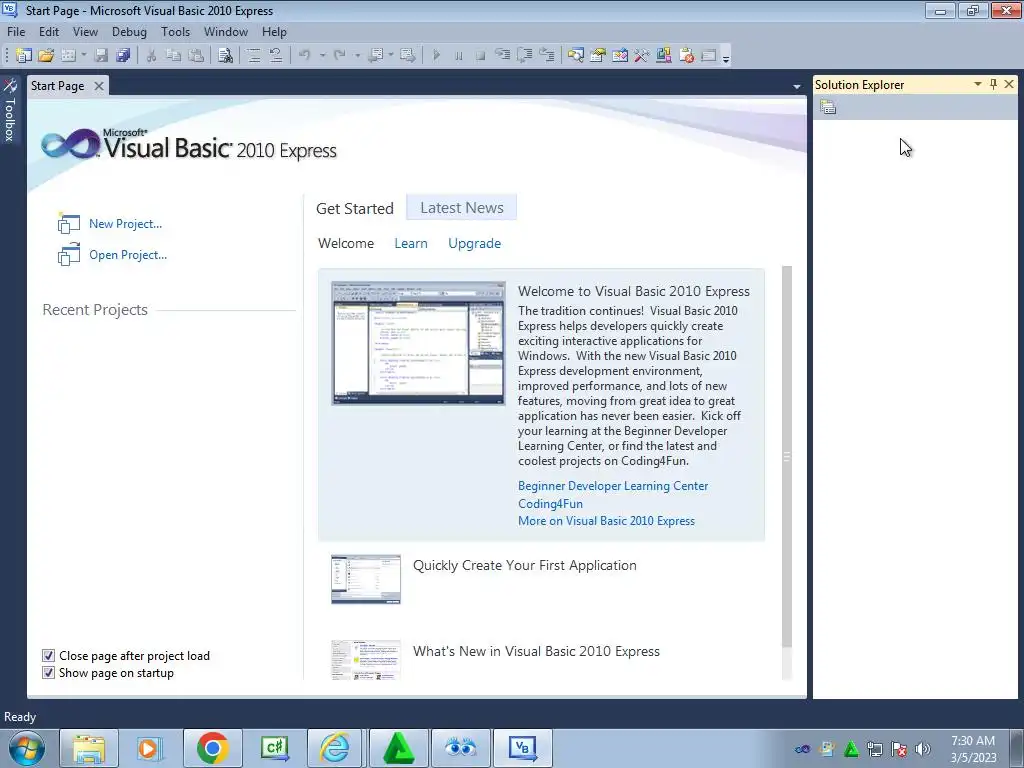Image resolution: width=1024 pixels, height=768 pixels.
Task: Open Find in Files binoculars icon
Action: [225, 56]
